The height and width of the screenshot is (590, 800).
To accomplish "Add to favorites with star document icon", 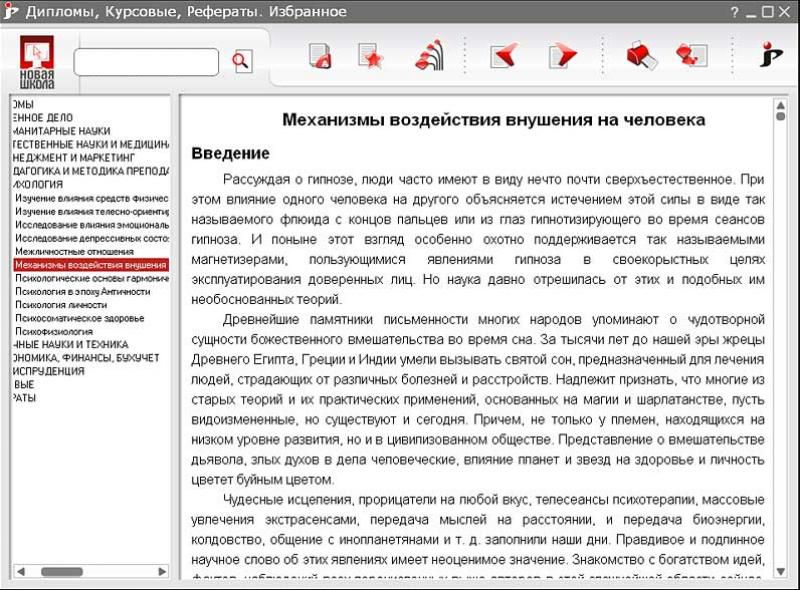I will tap(370, 56).
